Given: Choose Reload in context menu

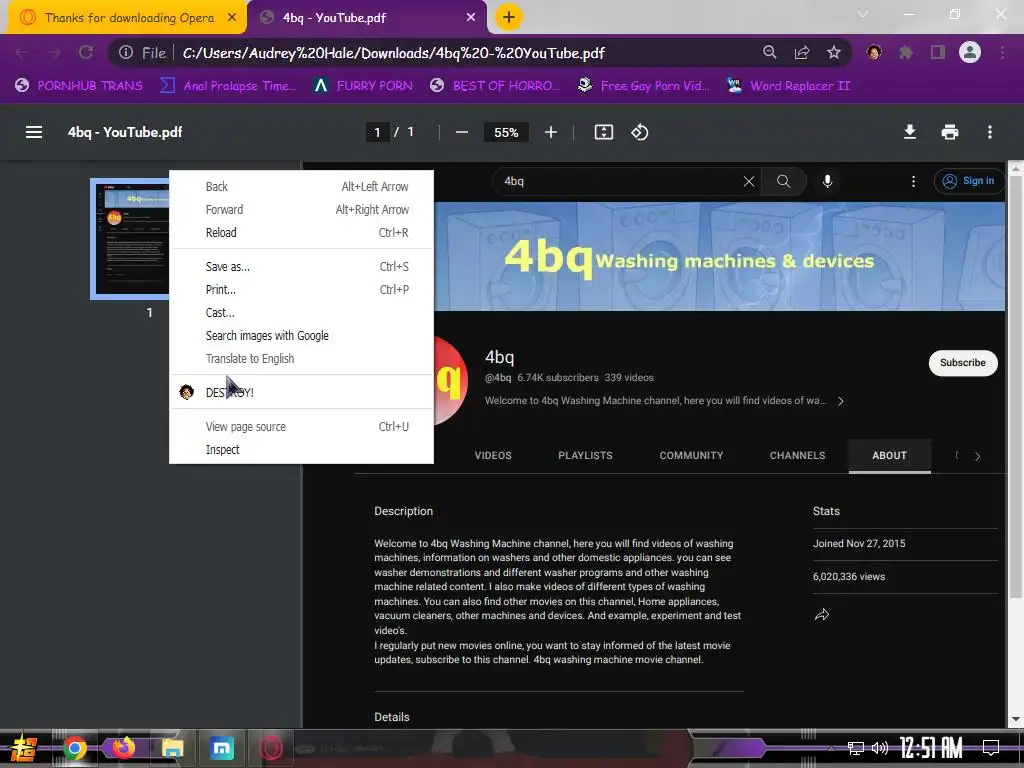Looking at the screenshot, I should tap(301, 232).
